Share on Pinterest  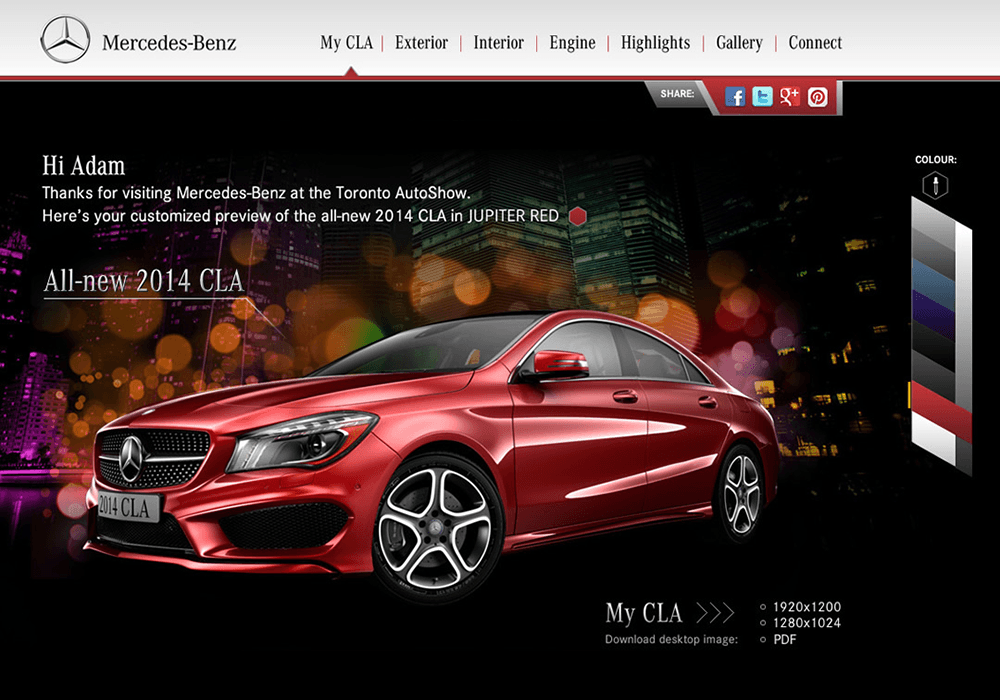pyautogui.click(x=818, y=97)
